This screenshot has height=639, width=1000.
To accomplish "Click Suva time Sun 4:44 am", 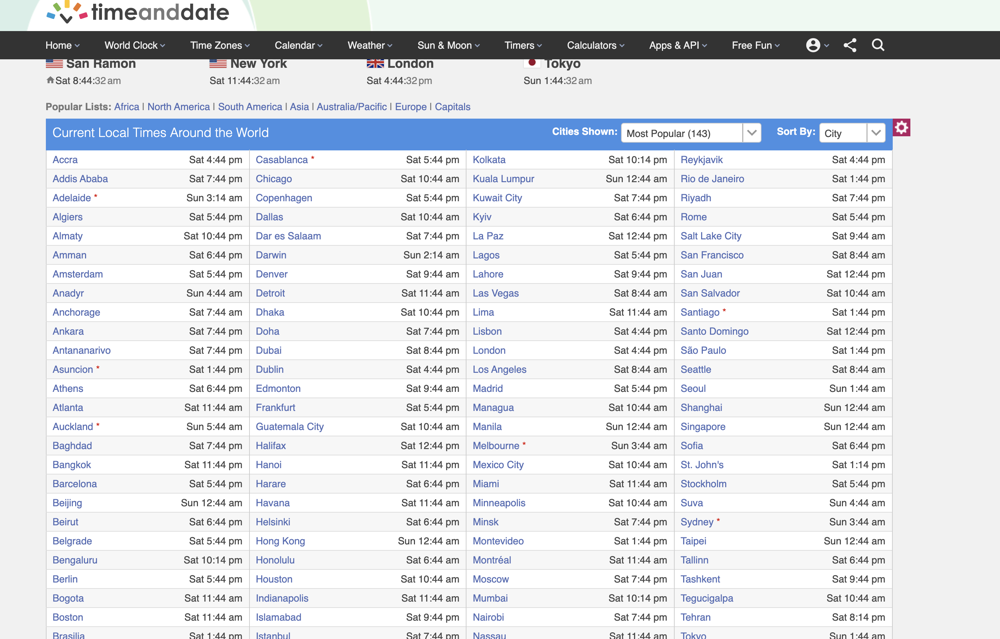I will click(x=857, y=503).
